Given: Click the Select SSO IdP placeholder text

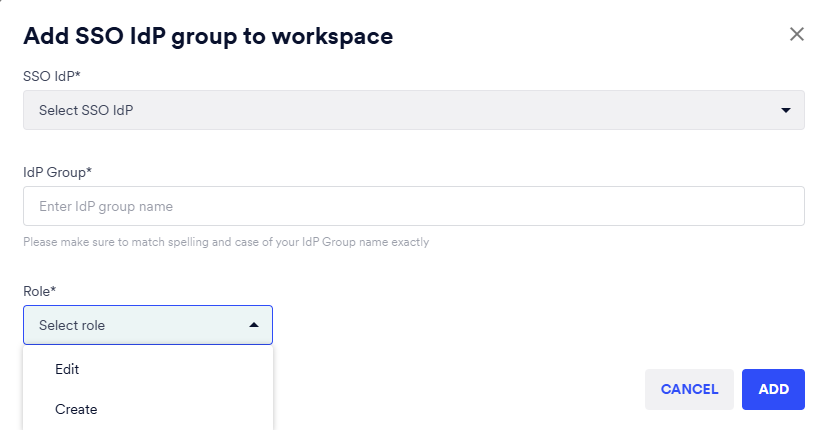Looking at the screenshot, I should [x=86, y=110].
